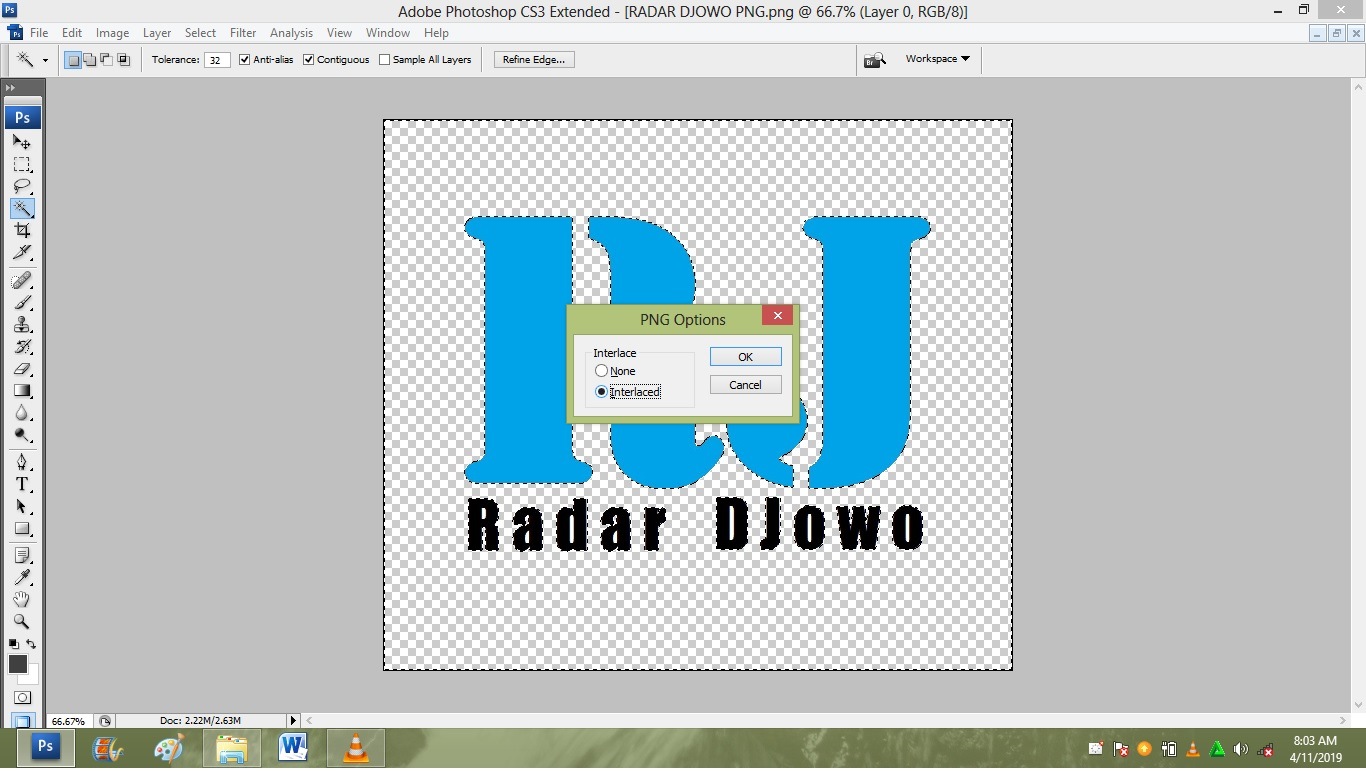
Task: Close the PNG Options dialog
Action: (x=777, y=315)
